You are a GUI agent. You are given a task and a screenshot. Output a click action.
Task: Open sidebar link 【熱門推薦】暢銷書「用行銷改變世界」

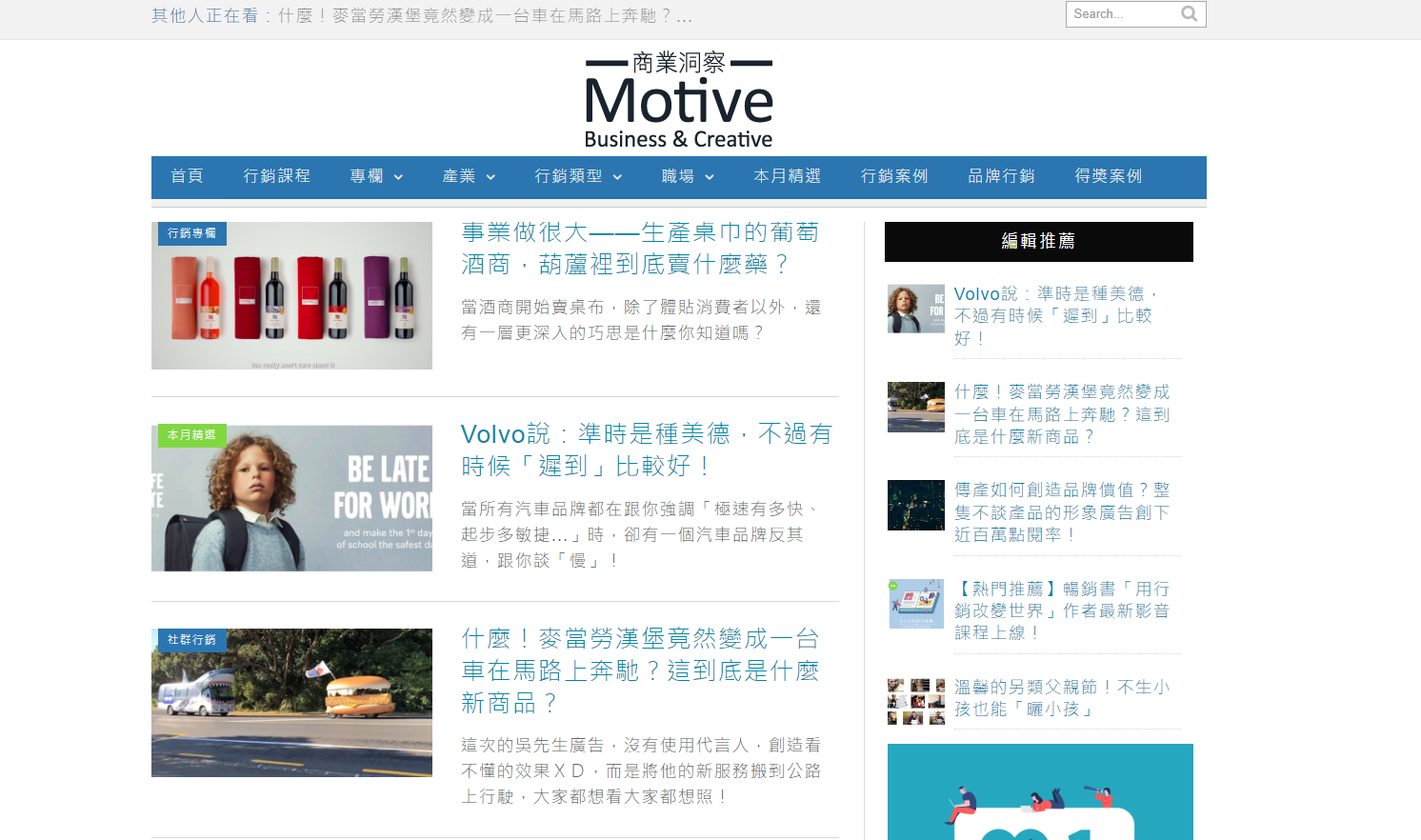point(1062,610)
